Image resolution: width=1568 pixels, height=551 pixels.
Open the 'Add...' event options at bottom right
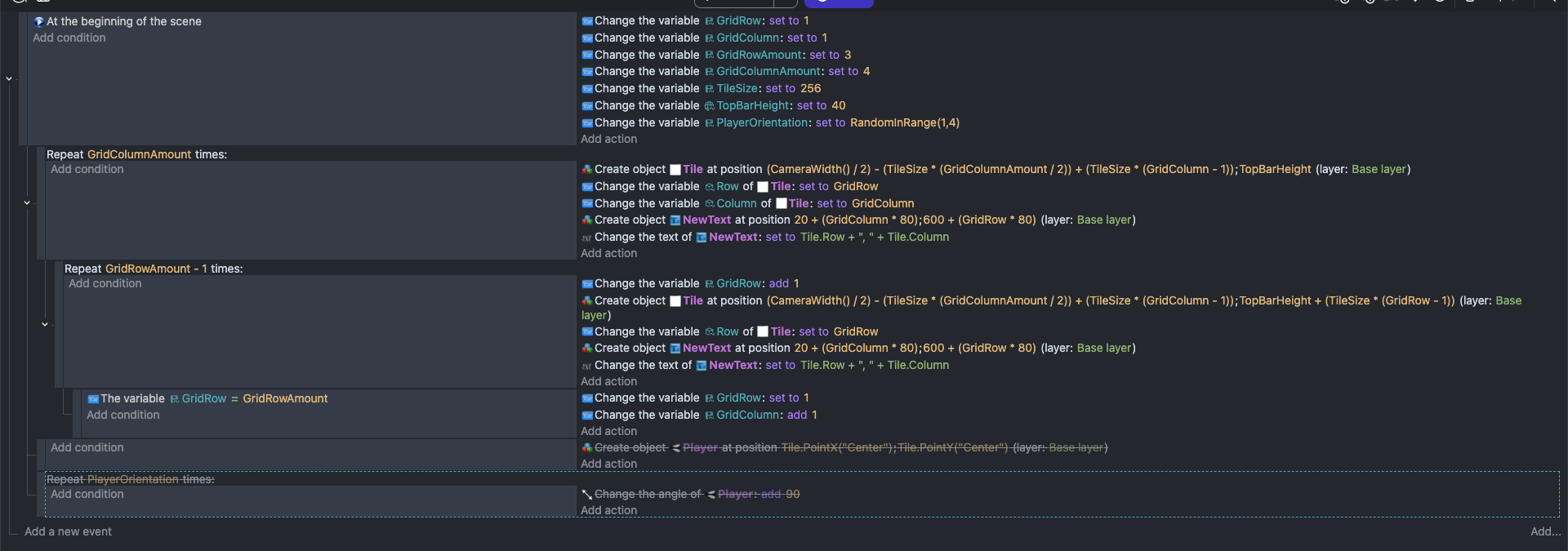[1545, 532]
